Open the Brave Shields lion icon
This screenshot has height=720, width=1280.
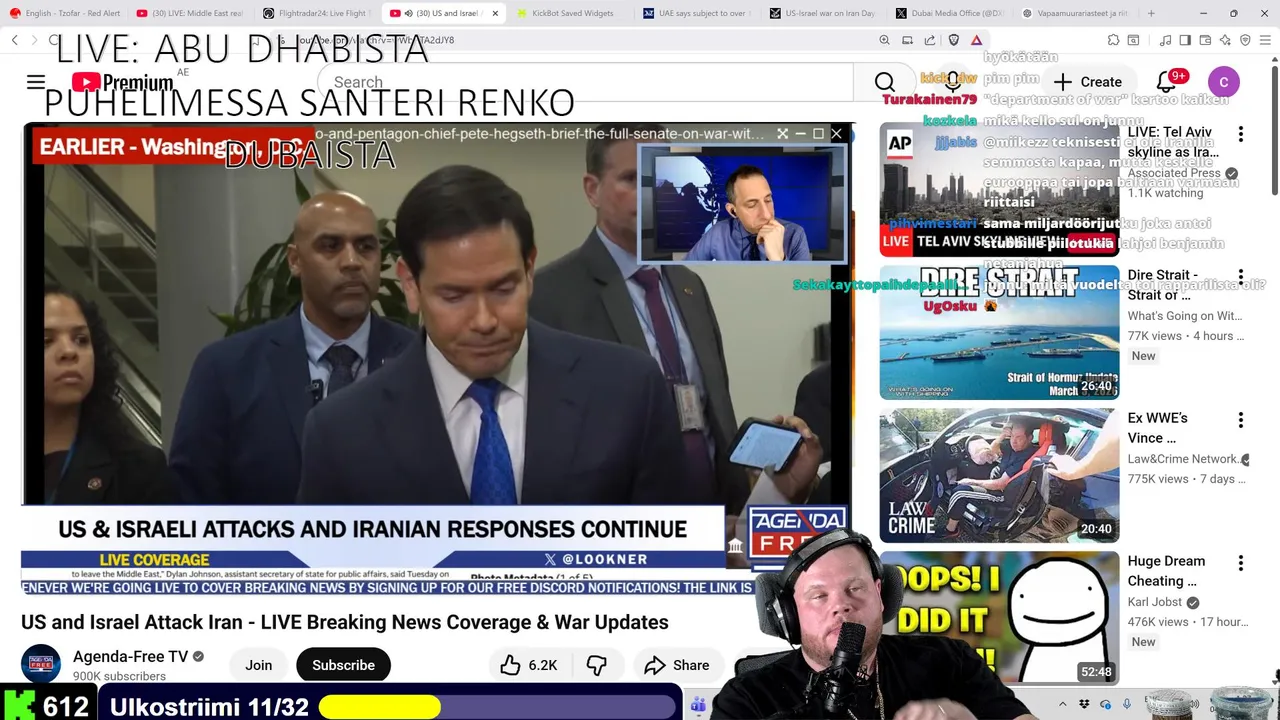coord(953,40)
